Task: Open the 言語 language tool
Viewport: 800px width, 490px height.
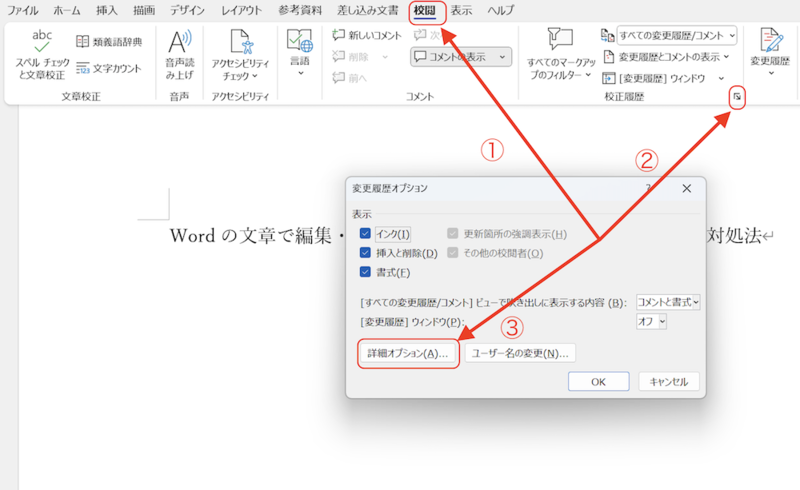Action: pos(300,53)
